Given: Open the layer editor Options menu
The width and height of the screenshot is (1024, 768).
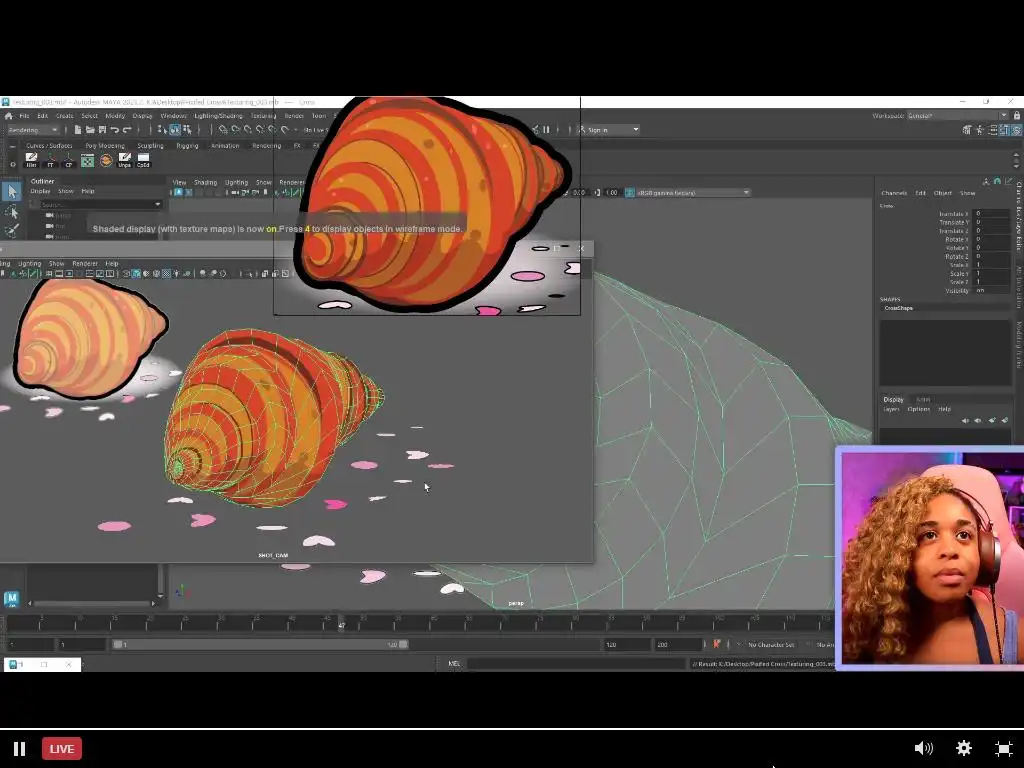Looking at the screenshot, I should point(918,409).
